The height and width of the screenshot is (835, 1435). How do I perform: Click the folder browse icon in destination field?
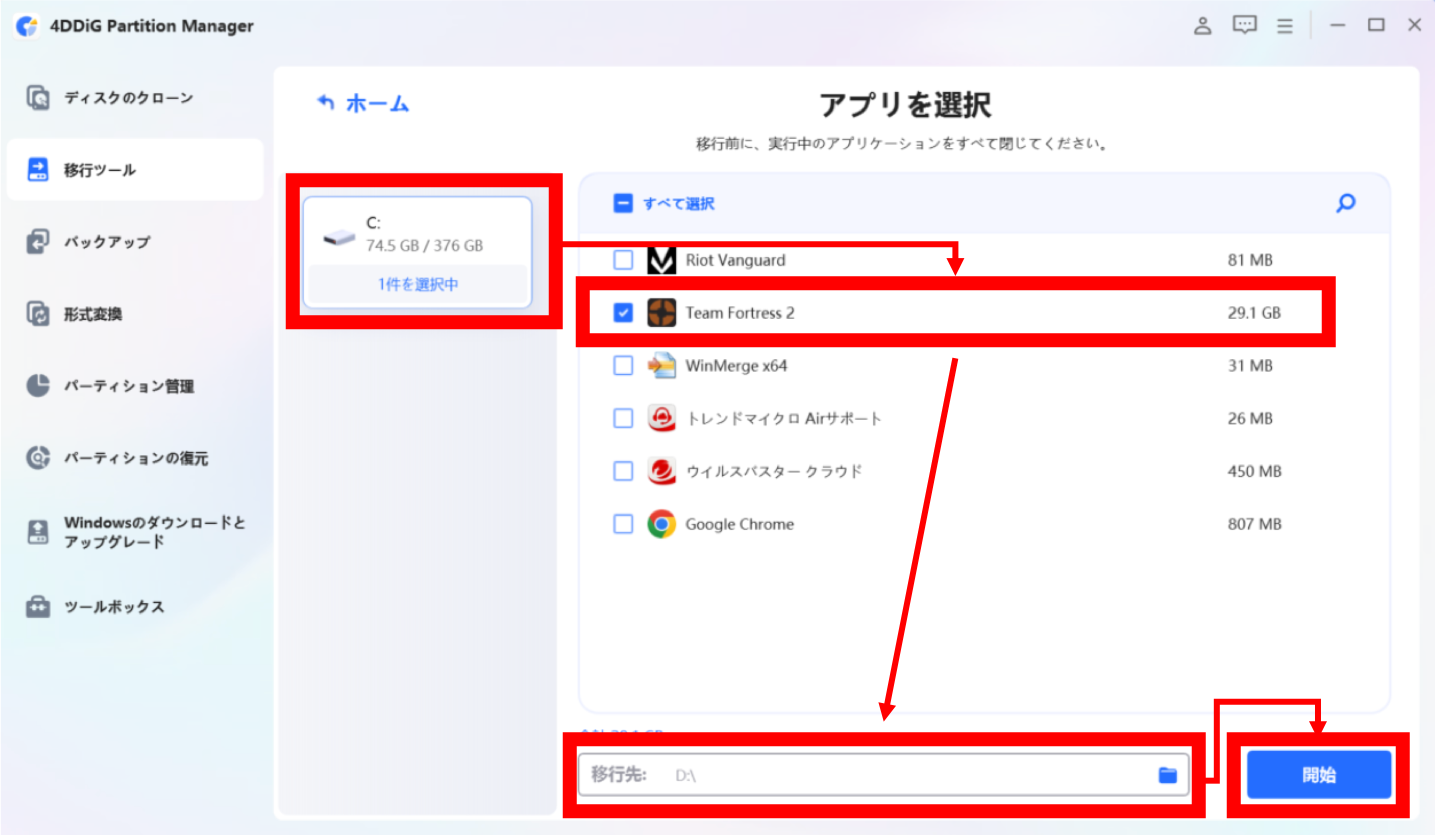[x=1167, y=775]
